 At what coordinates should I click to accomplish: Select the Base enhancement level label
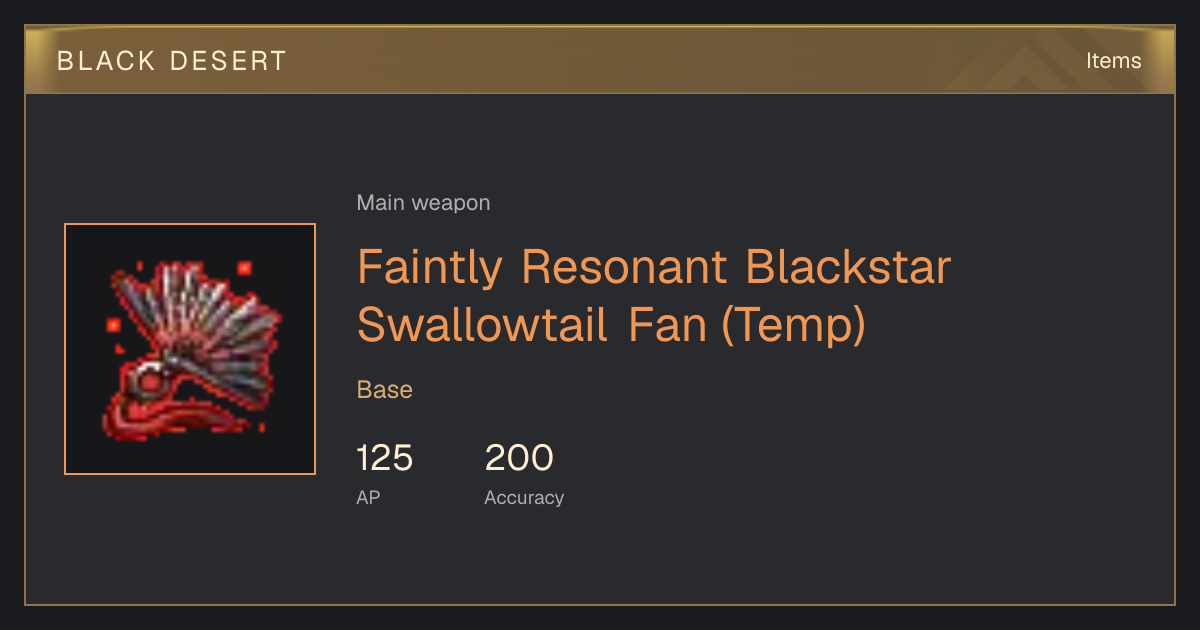pyautogui.click(x=385, y=390)
